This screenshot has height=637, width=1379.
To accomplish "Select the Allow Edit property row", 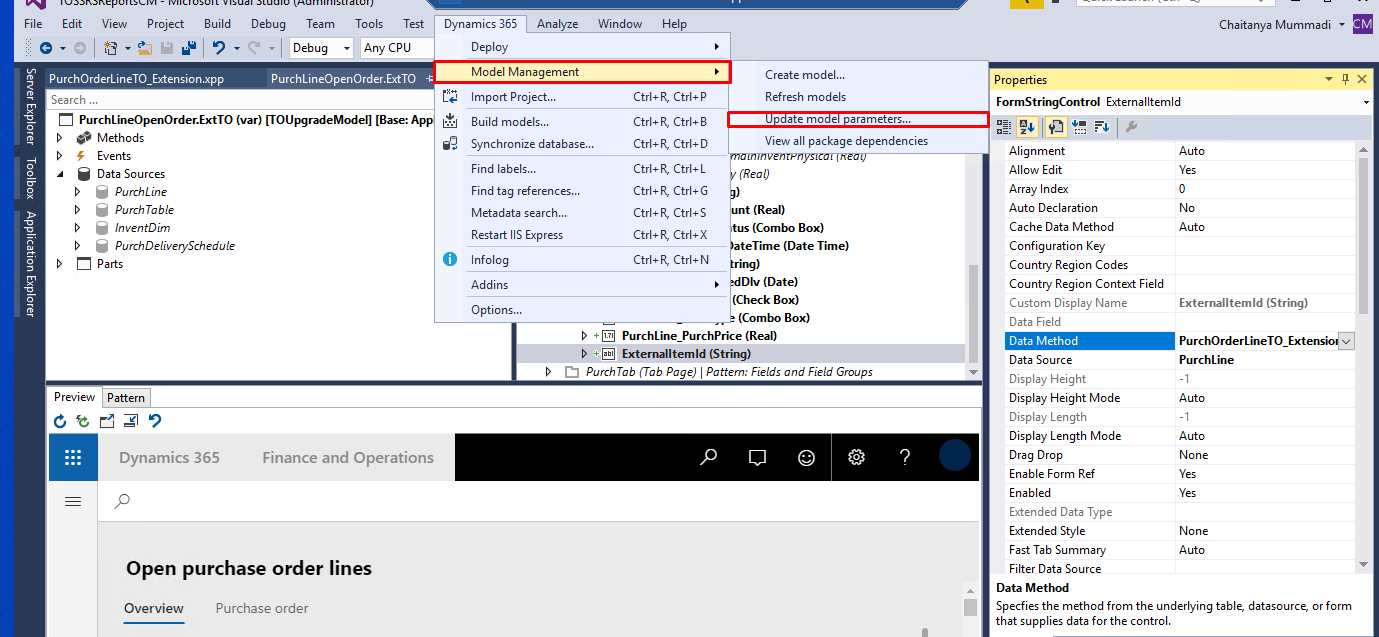I will [x=1181, y=170].
